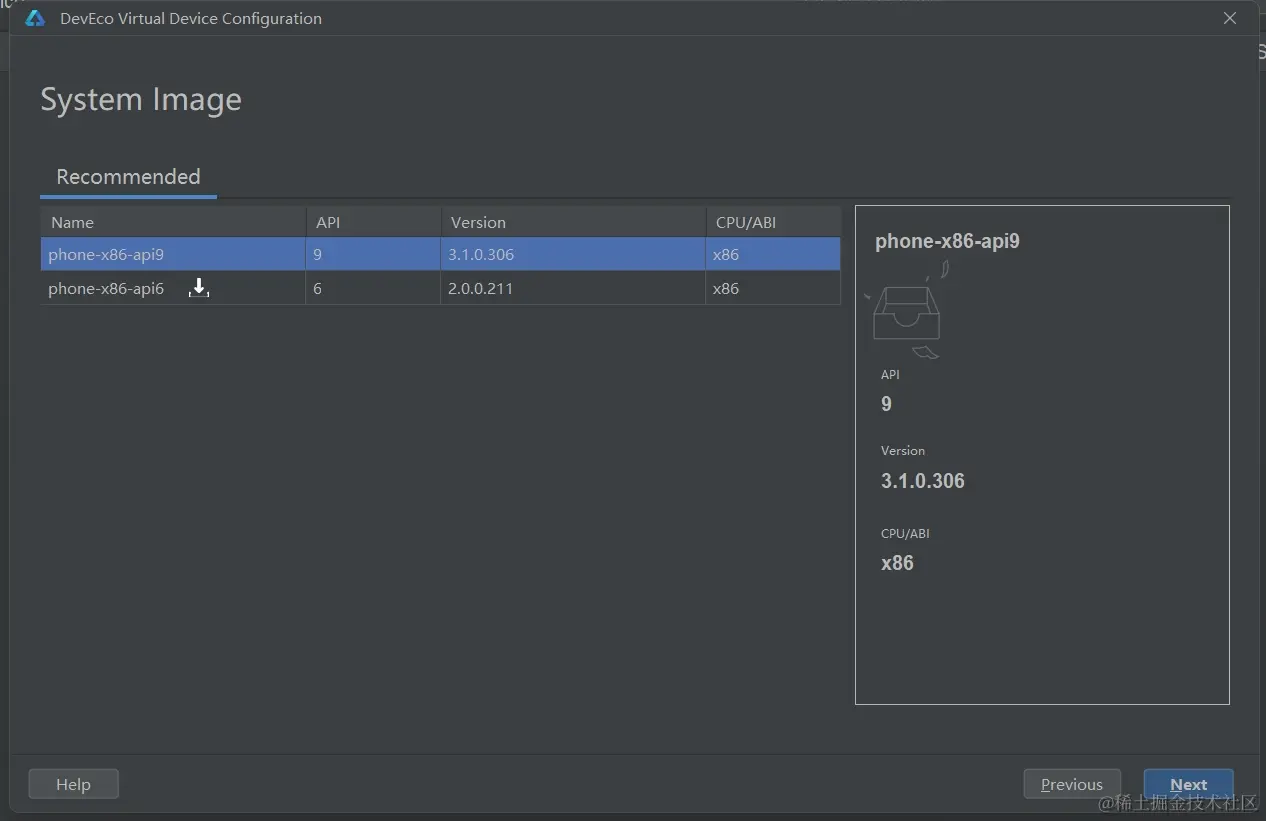The image size is (1266, 821).
Task: Click version 3.1.0.306 in details panel
Action: click(922, 481)
